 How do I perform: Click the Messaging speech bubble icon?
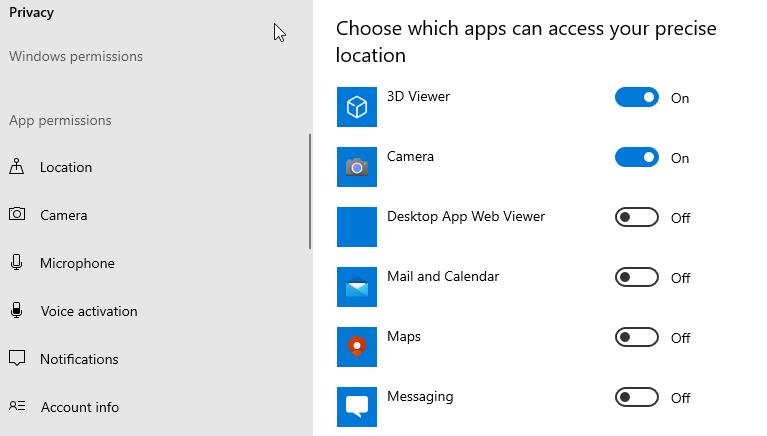[x=357, y=407]
